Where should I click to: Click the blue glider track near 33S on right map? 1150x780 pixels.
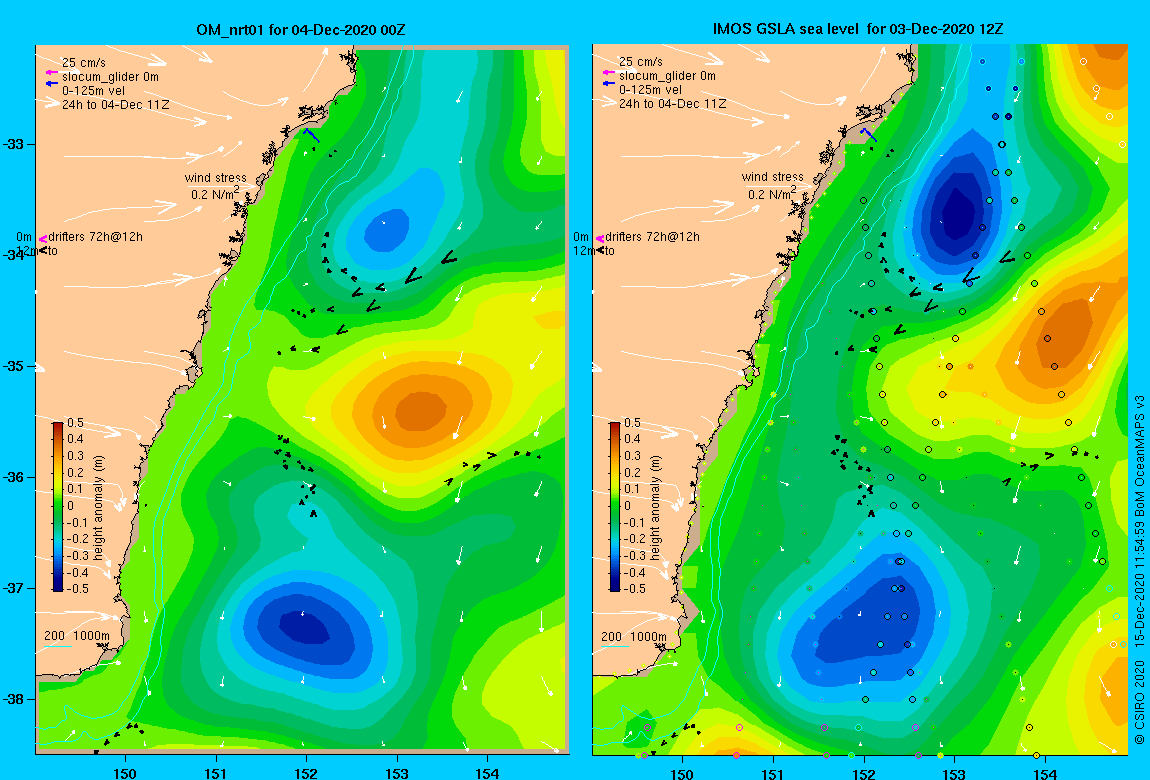point(869,135)
